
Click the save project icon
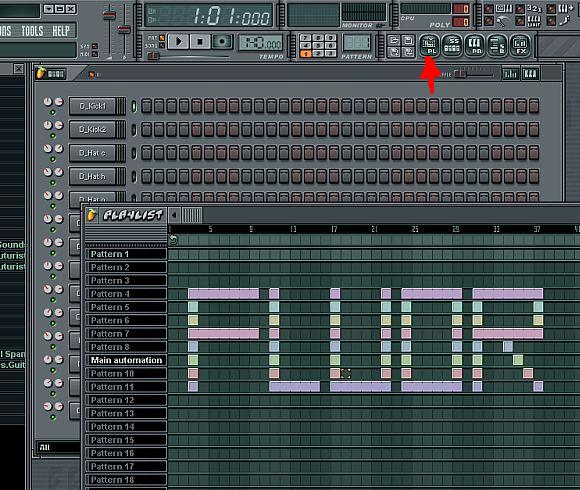pos(408,40)
